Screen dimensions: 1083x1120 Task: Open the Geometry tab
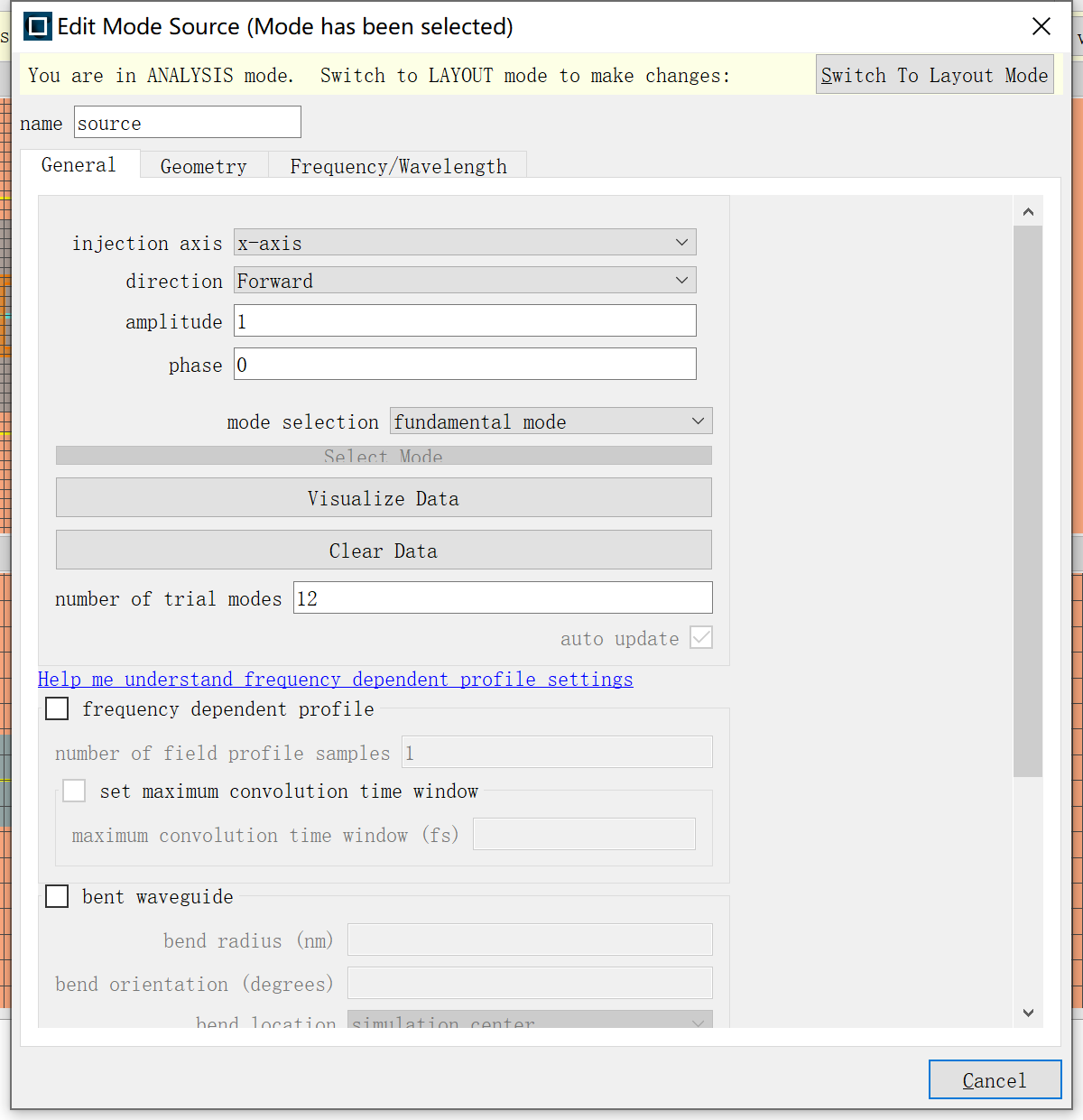click(204, 166)
